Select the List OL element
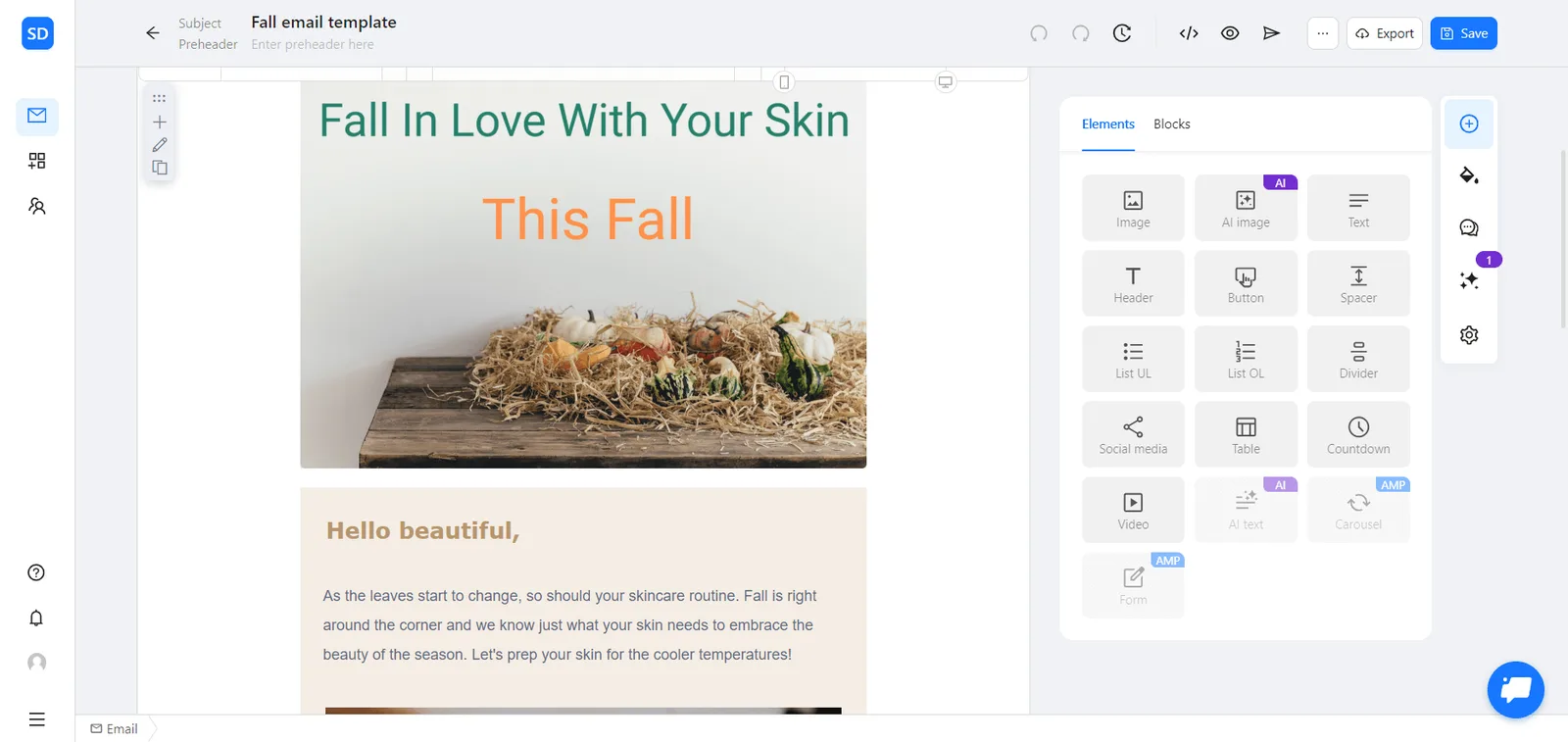 pos(1246,359)
